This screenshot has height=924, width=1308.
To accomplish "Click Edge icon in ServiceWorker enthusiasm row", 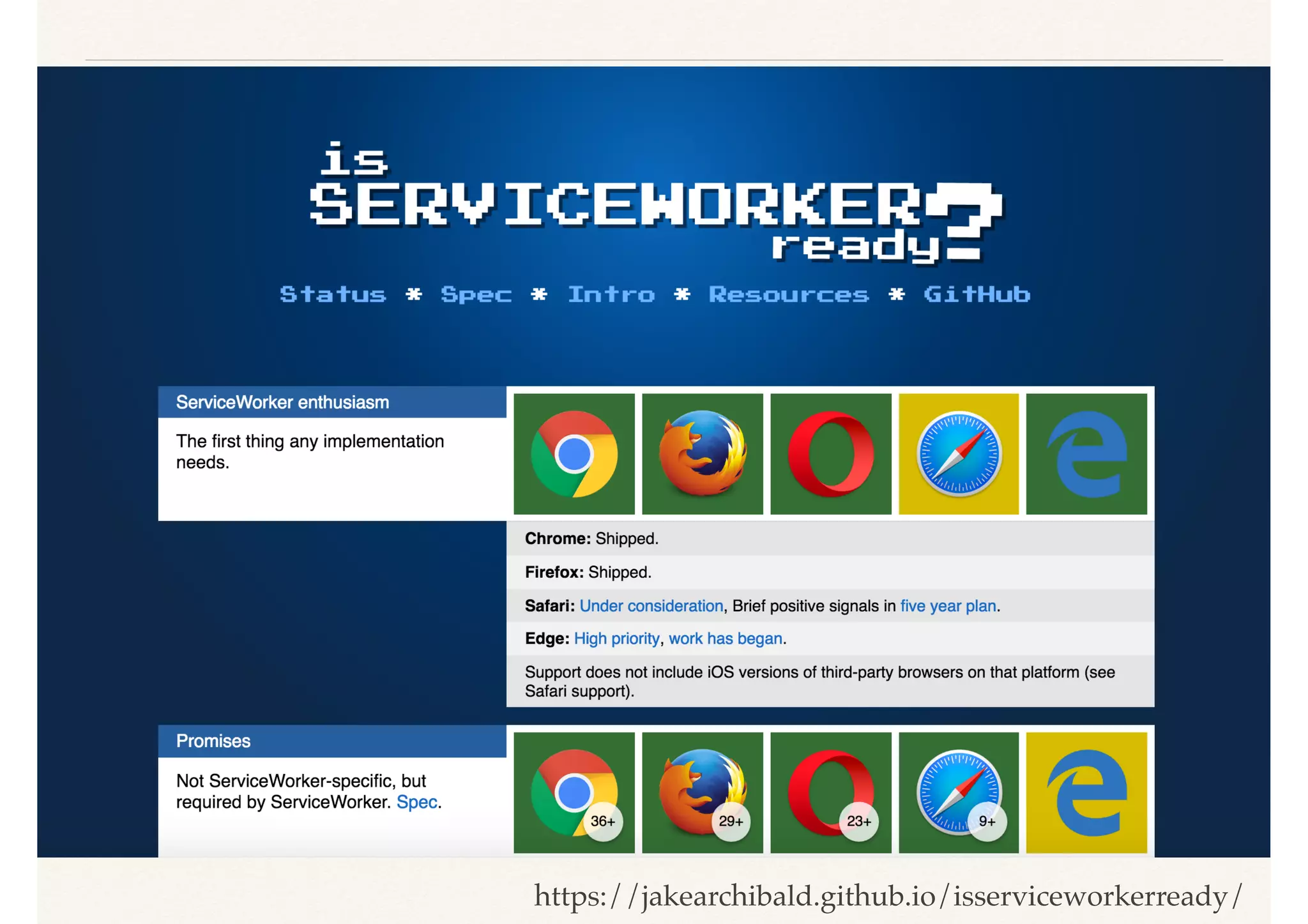I will pos(1086,454).
